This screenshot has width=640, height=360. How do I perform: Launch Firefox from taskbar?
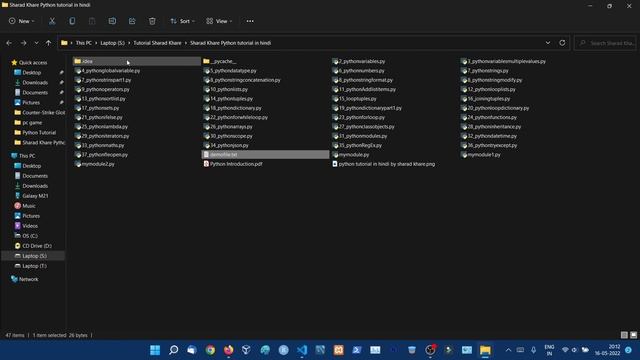click(x=229, y=350)
